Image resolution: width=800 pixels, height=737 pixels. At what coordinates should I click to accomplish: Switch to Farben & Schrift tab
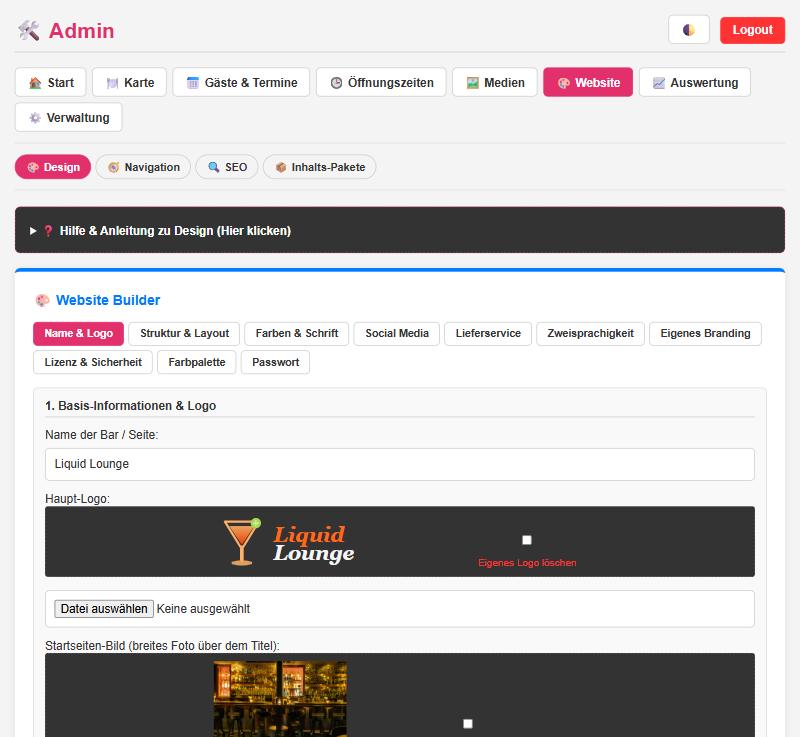[296, 334]
